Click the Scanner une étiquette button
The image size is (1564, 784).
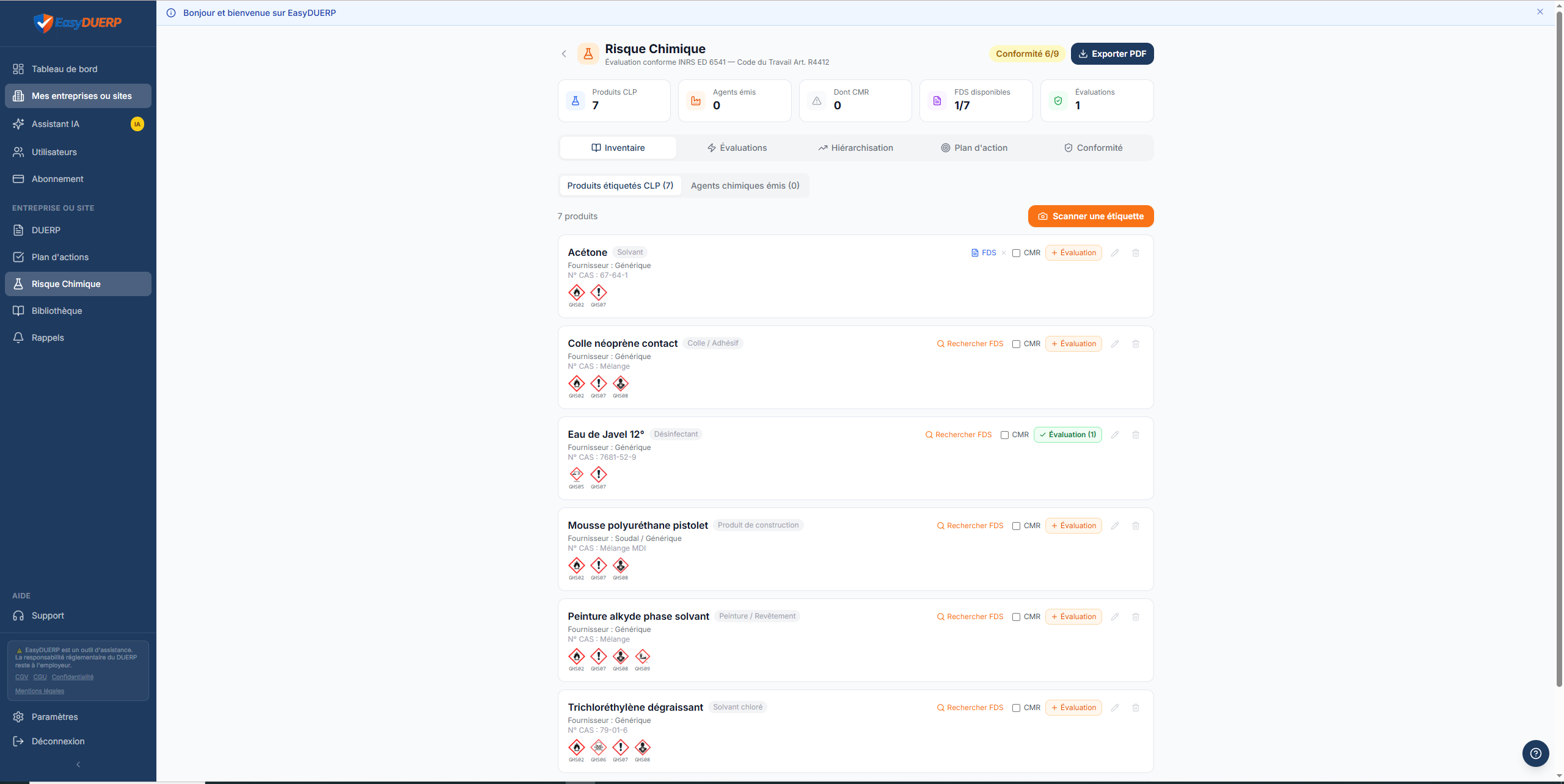1091,216
